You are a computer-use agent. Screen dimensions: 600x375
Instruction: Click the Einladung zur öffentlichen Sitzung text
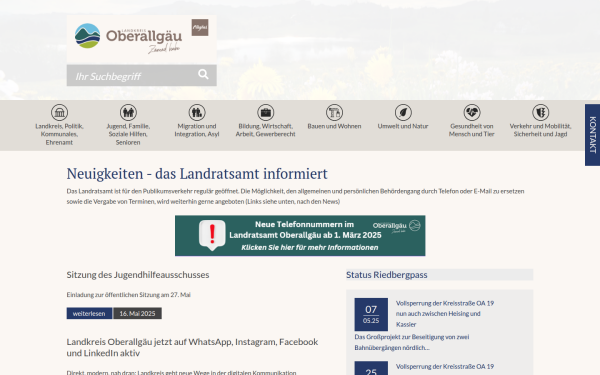click(129, 295)
